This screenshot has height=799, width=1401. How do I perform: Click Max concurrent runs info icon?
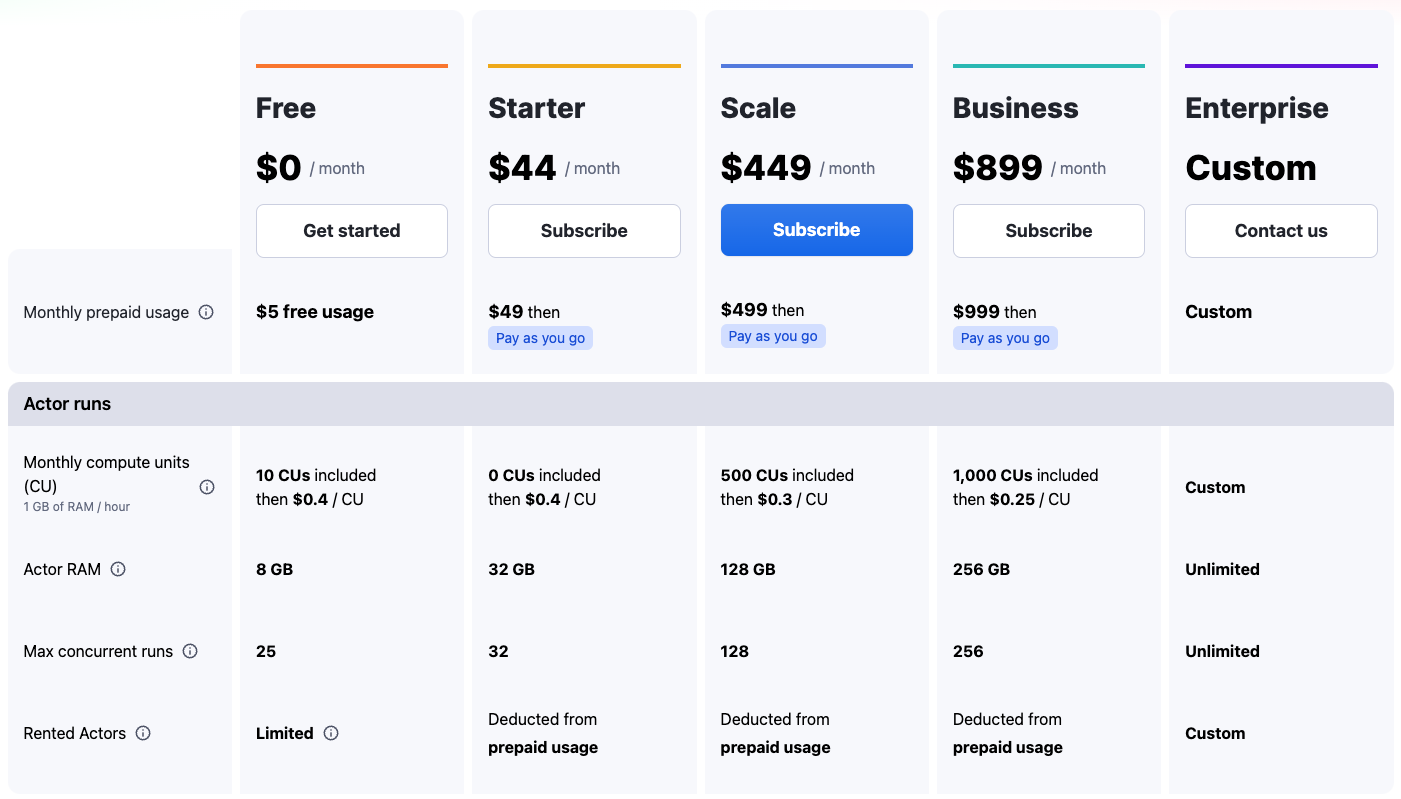[x=190, y=651]
